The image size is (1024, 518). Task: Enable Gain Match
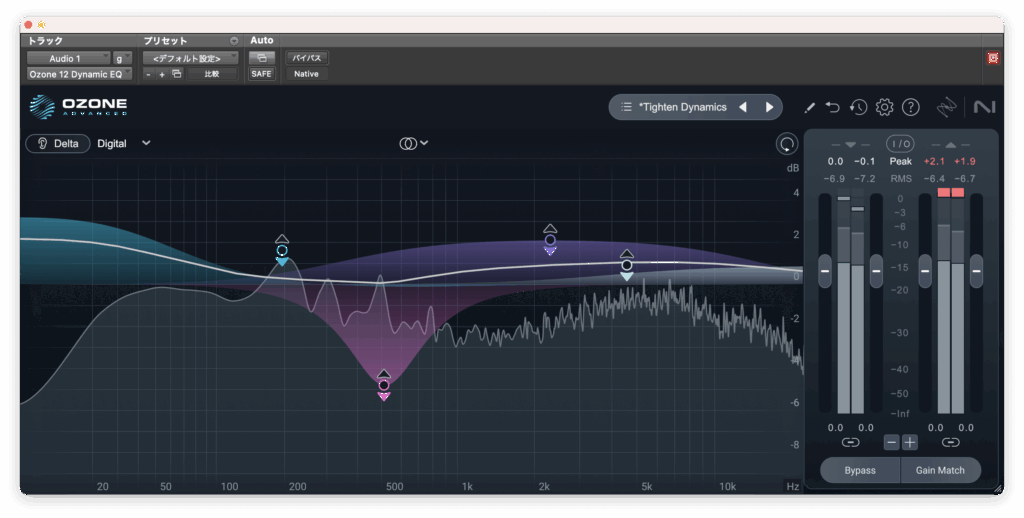[940, 470]
